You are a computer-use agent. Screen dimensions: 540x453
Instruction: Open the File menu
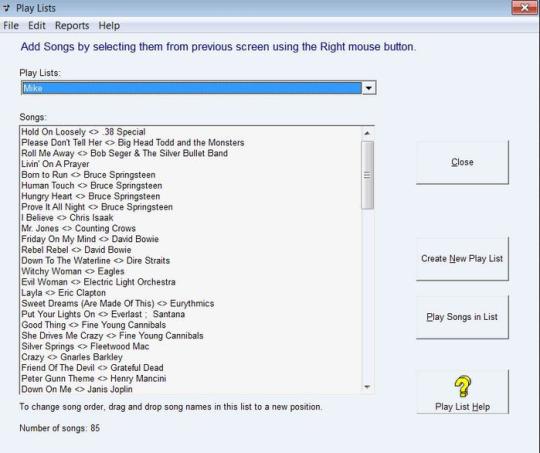11,25
